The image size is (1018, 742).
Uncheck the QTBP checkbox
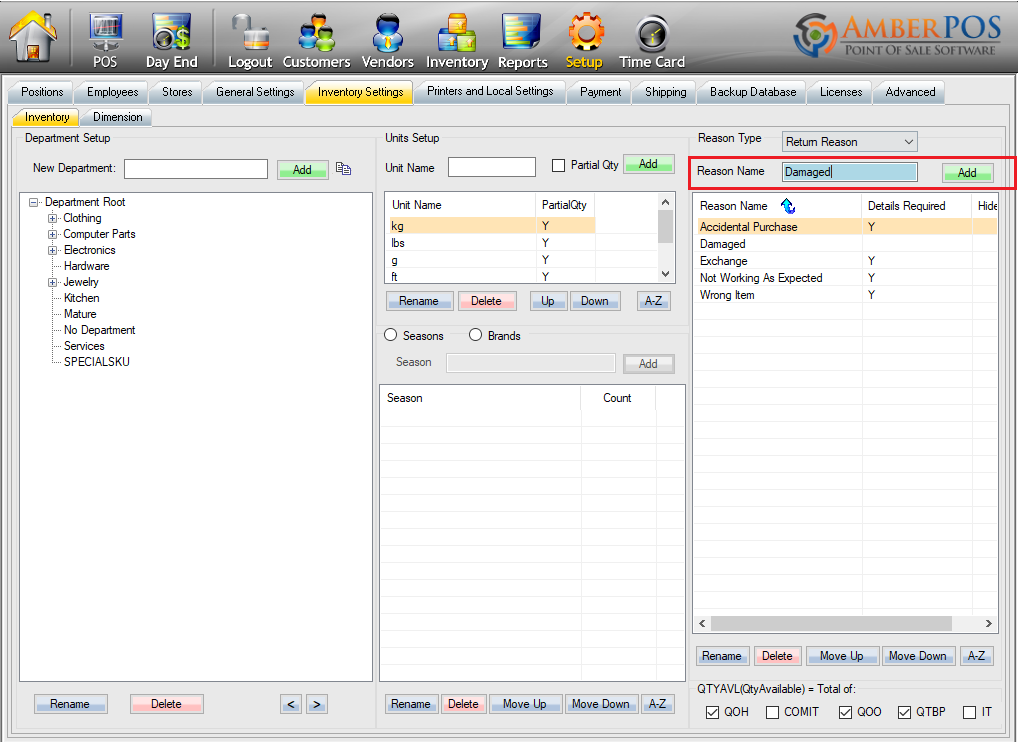[904, 712]
